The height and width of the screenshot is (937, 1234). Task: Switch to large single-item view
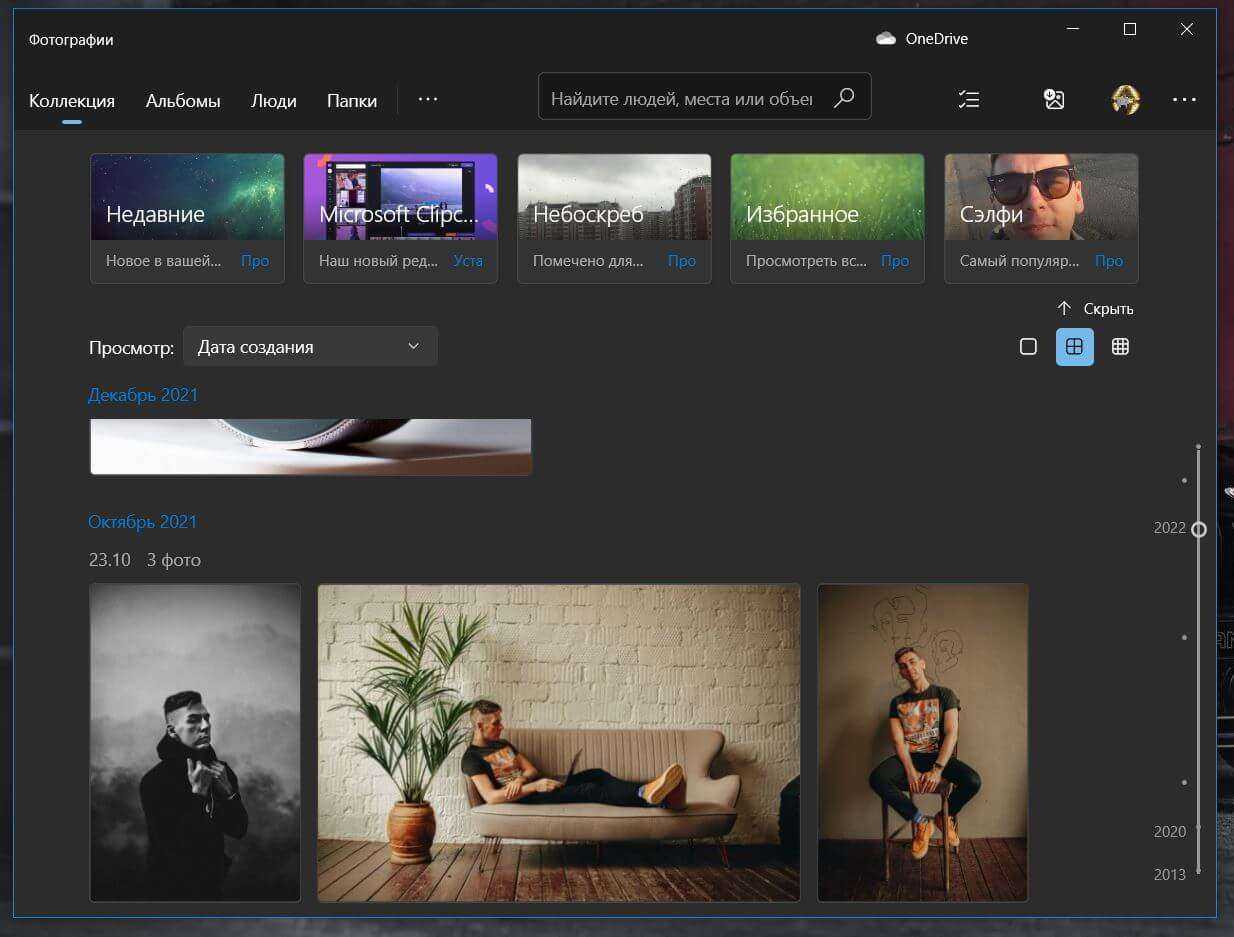click(1028, 347)
